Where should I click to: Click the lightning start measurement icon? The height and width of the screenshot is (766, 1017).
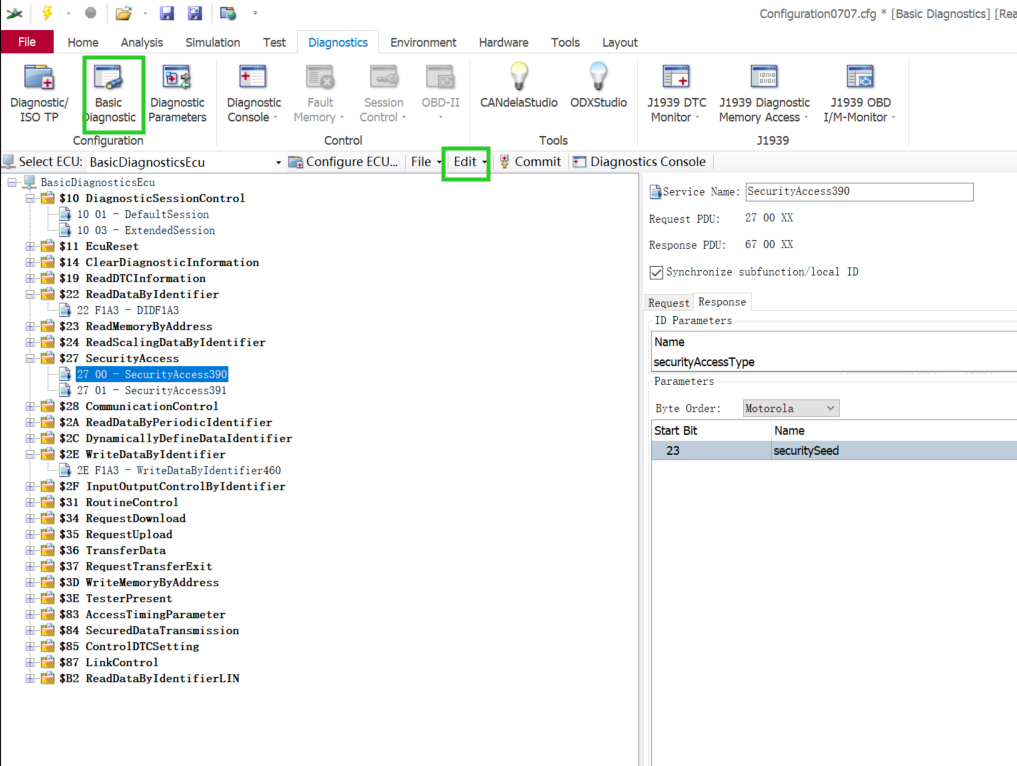pyautogui.click(x=47, y=13)
